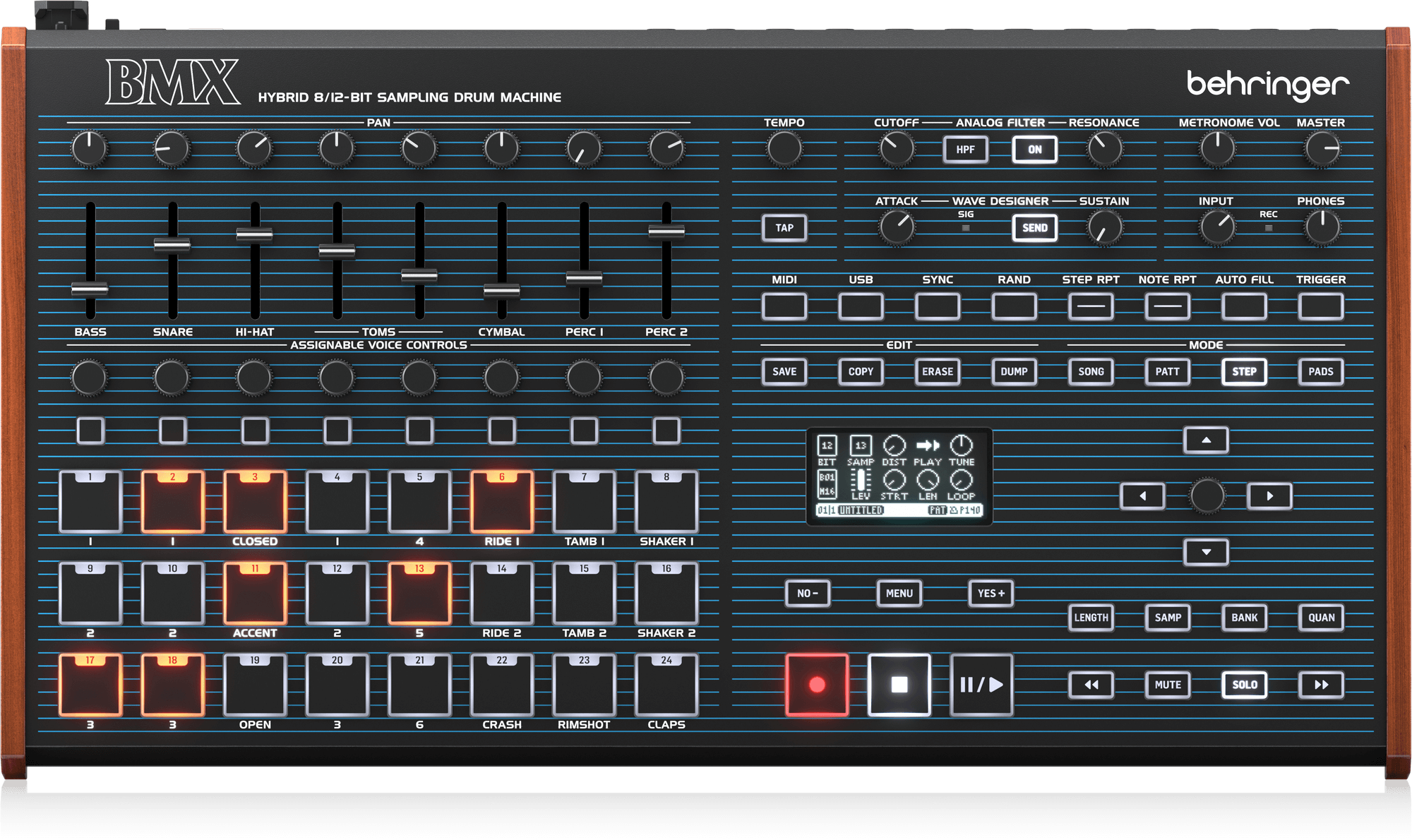Image resolution: width=1412 pixels, height=840 pixels.
Task: Toggle the analog filter ON button
Action: click(1034, 150)
